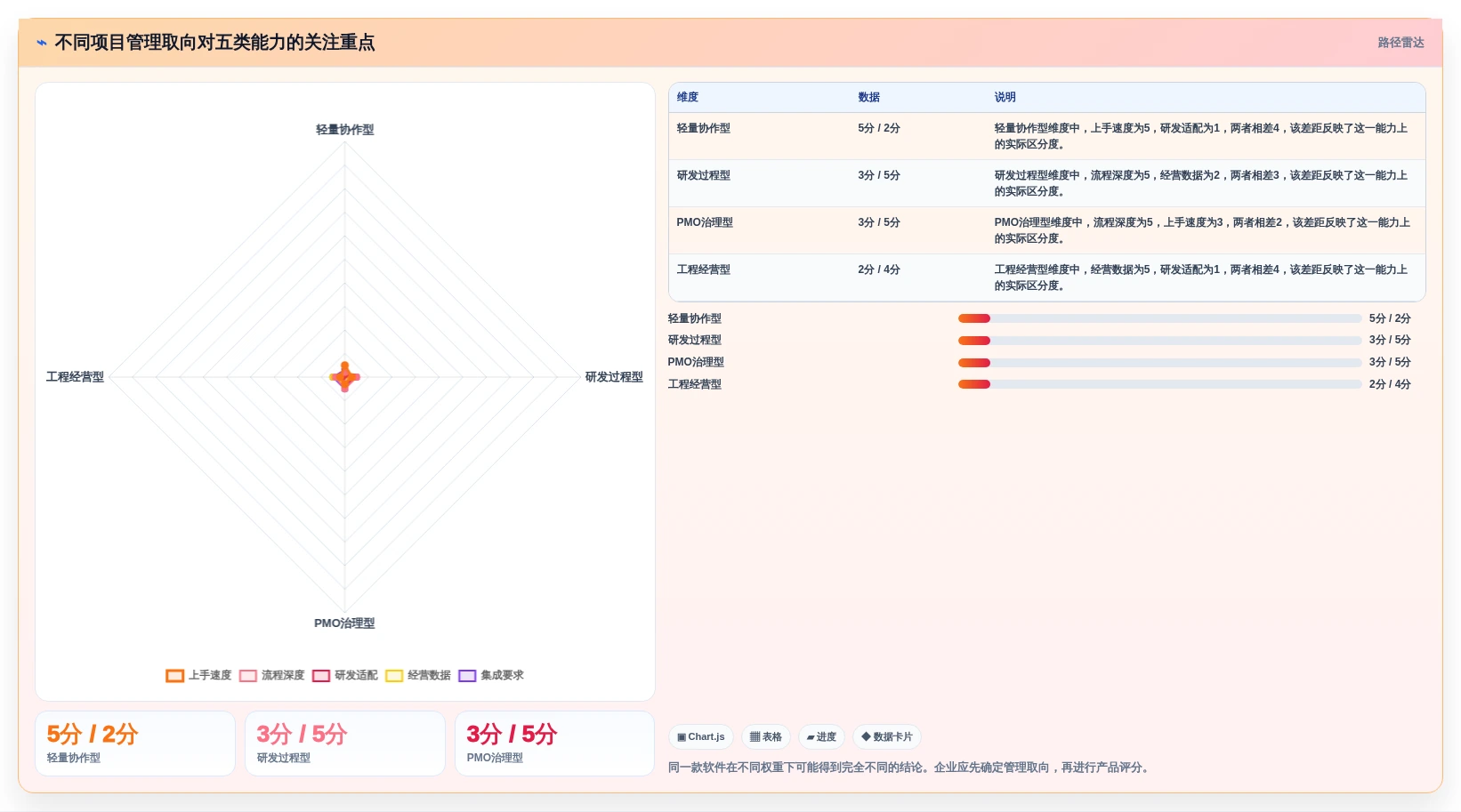The image size is (1461, 812).
Task: Select the 维度 column header
Action: pos(688,97)
